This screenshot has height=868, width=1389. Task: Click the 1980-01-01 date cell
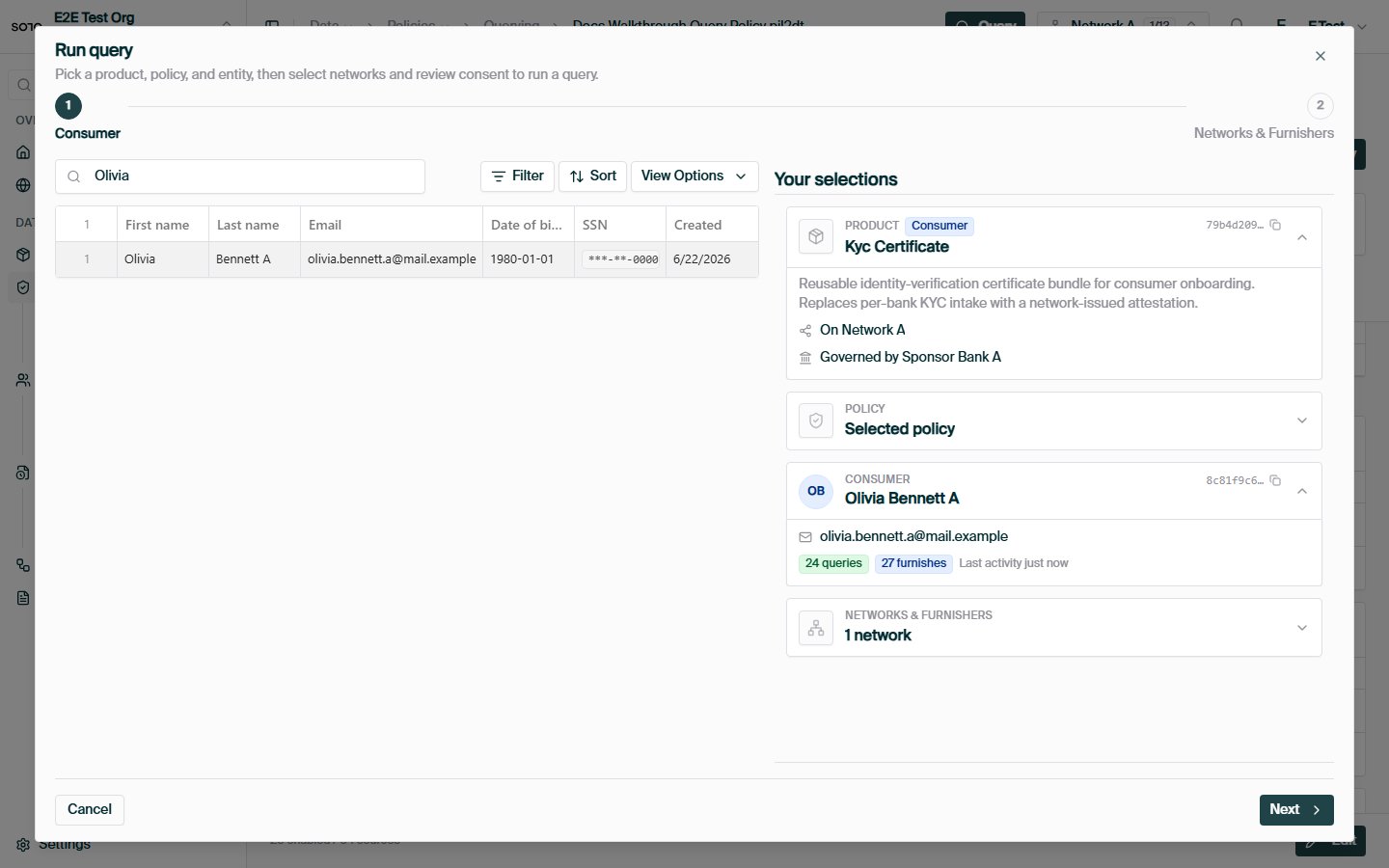[529, 259]
